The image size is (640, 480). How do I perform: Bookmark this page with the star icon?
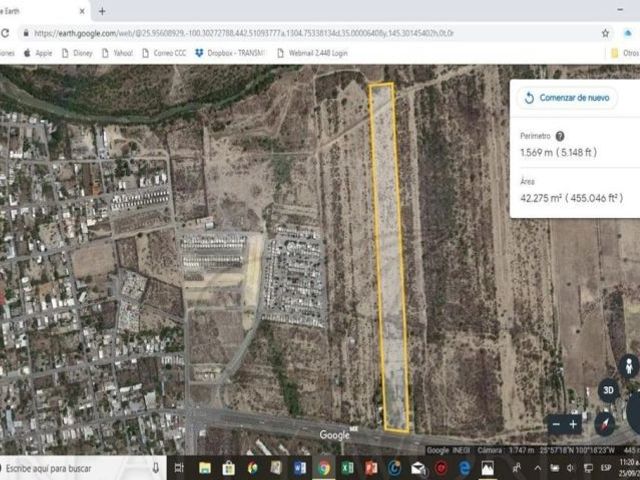[x=605, y=33]
